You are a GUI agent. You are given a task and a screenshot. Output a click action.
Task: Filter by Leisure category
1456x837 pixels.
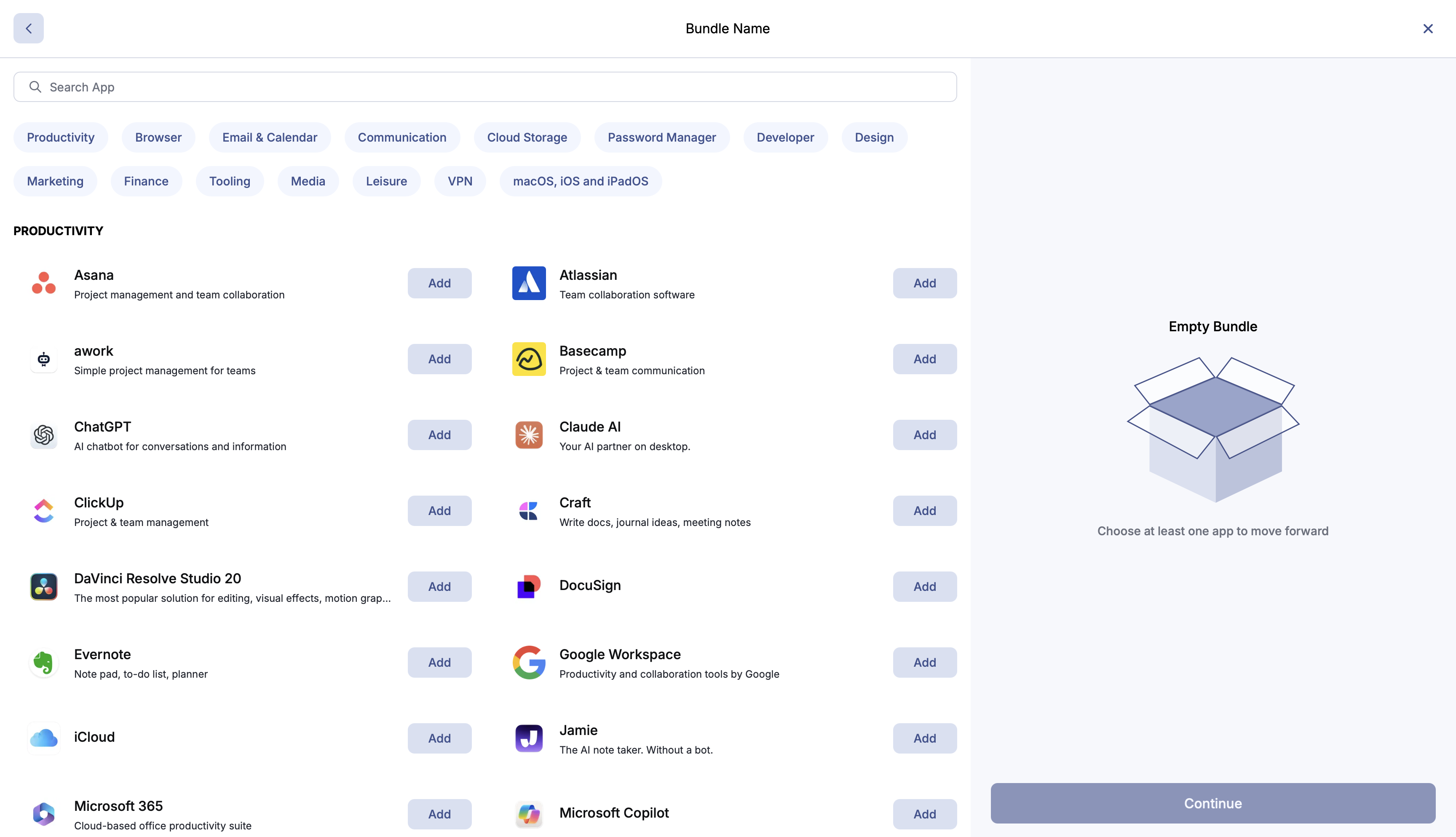[387, 181]
